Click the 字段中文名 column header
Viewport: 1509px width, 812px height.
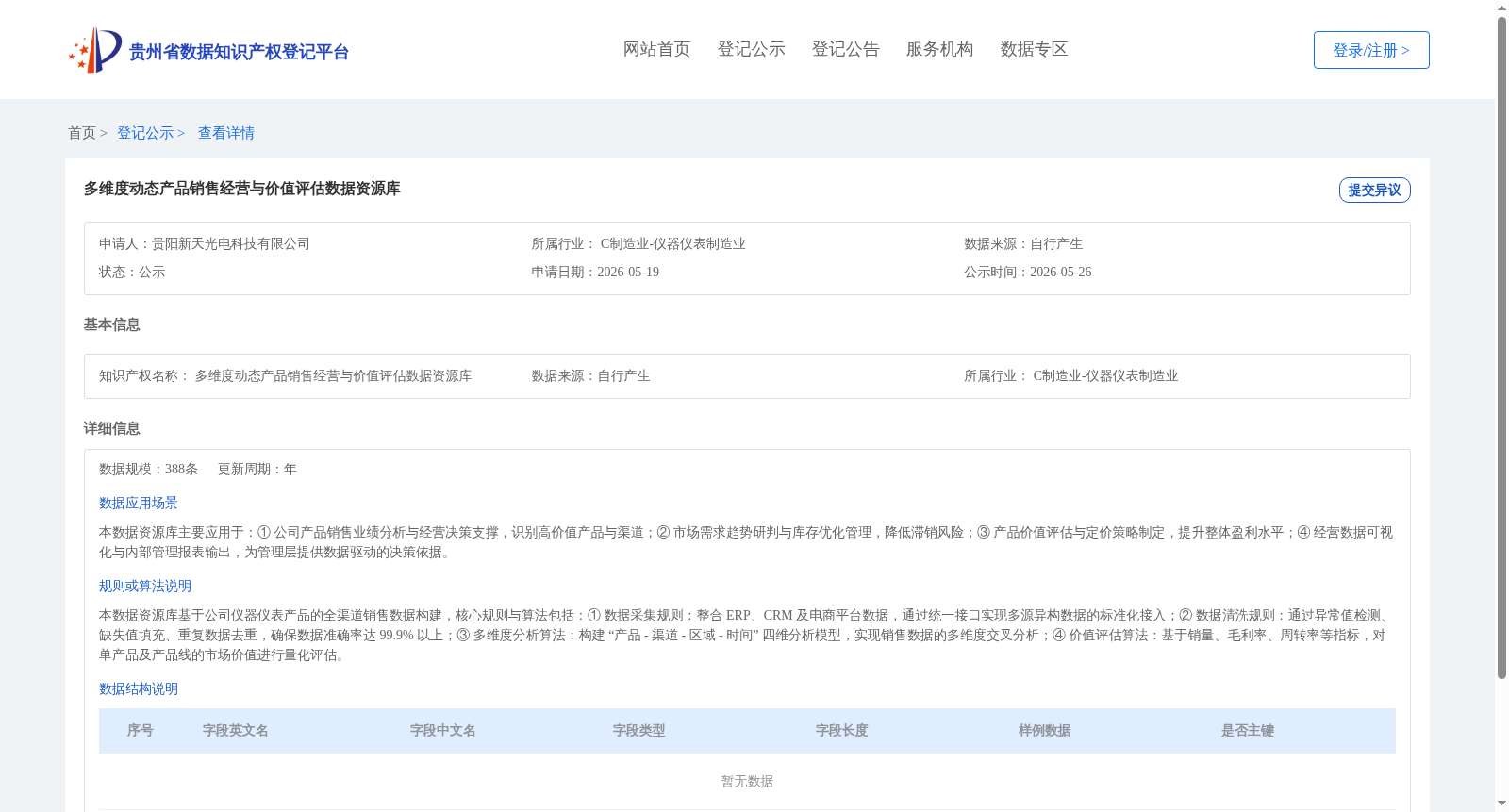pos(443,731)
